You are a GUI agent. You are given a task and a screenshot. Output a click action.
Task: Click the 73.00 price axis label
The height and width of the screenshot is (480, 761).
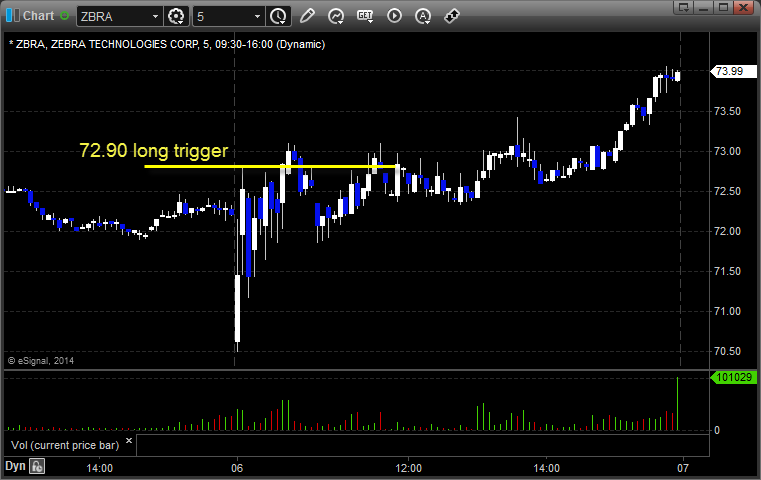click(x=727, y=151)
